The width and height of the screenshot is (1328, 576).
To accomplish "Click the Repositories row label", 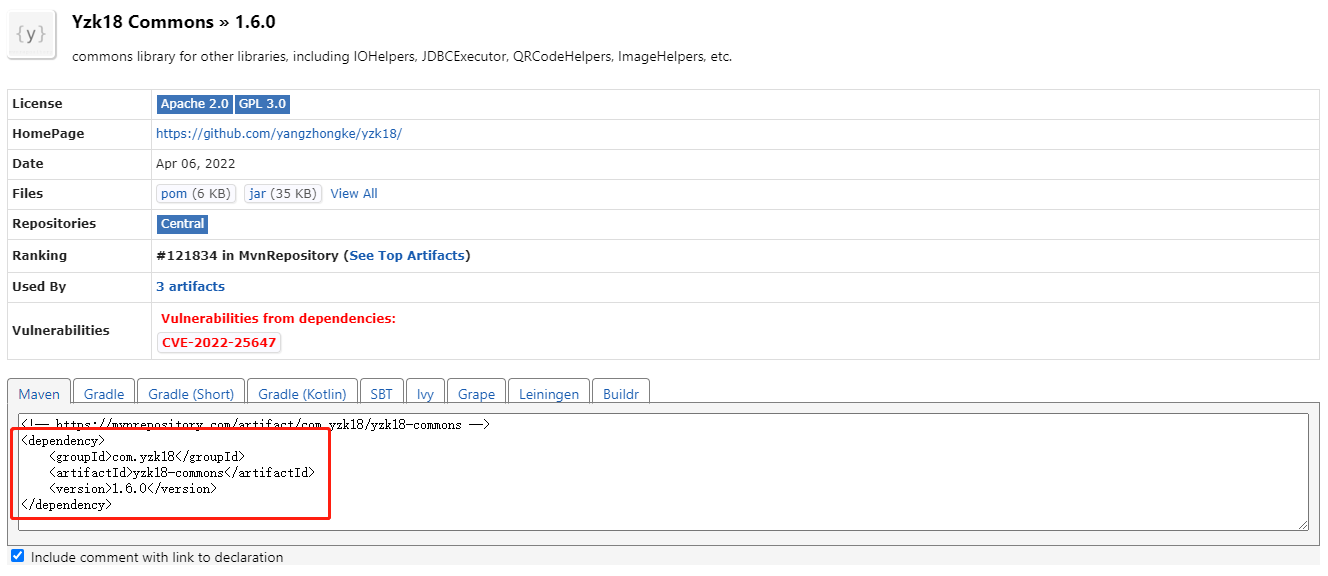I will click(x=54, y=224).
